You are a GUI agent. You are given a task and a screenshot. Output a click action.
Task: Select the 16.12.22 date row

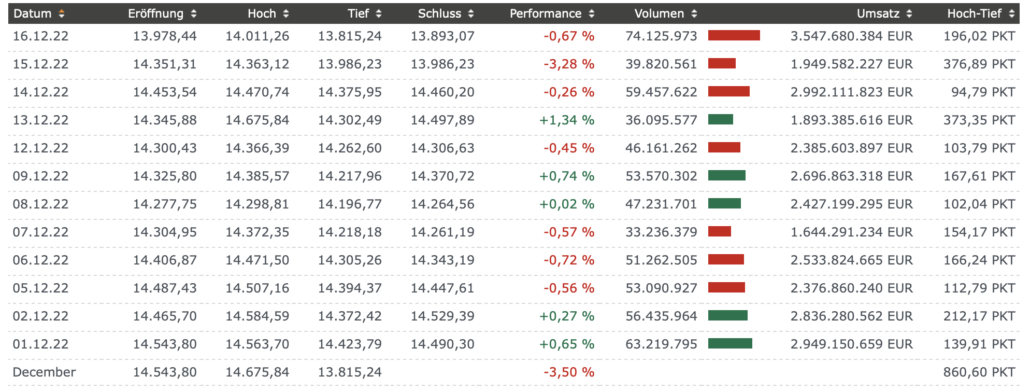515,36
